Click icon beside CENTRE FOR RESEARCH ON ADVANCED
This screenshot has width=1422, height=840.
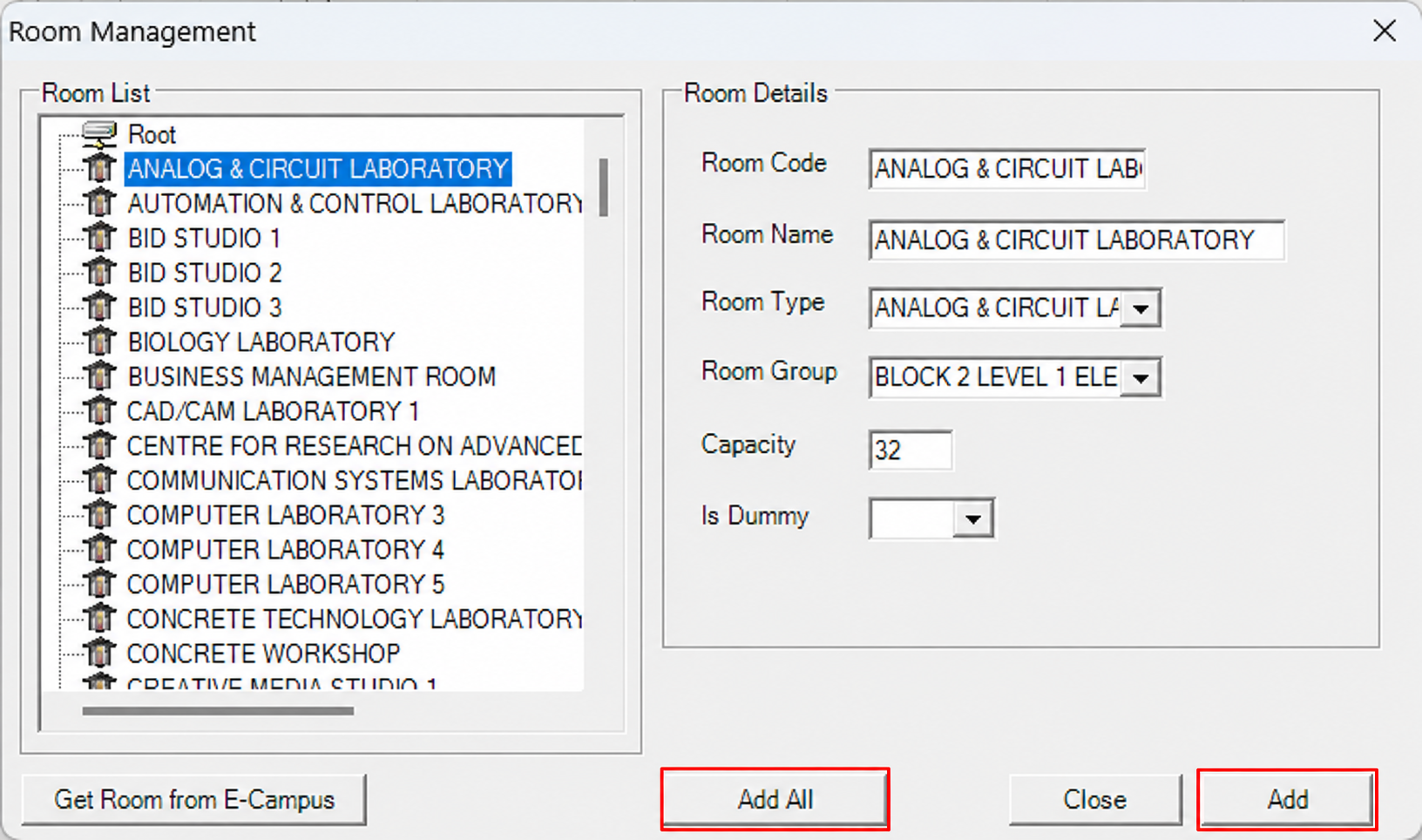tap(99, 446)
